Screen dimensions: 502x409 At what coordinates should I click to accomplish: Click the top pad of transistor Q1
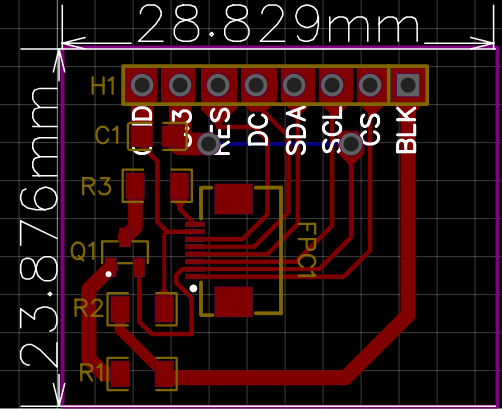125,237
